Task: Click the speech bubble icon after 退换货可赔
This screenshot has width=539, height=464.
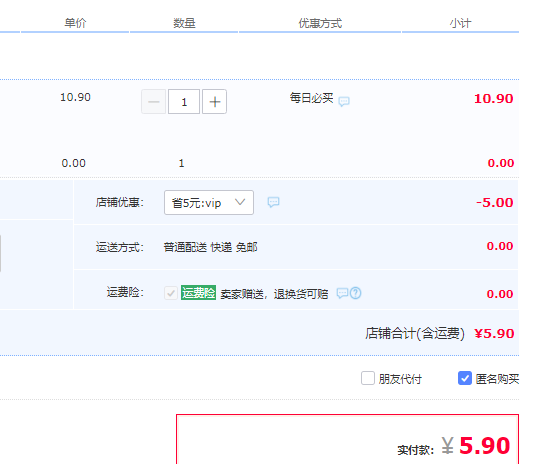Action: click(342, 293)
